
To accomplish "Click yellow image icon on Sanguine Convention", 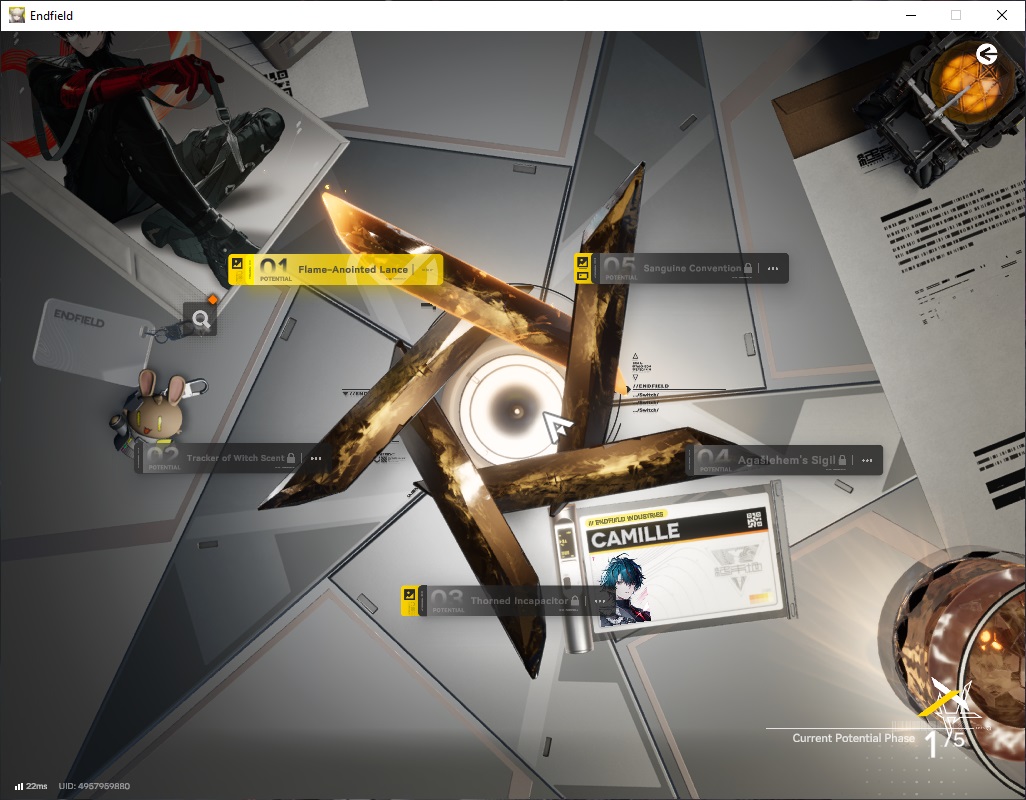I will [582, 262].
